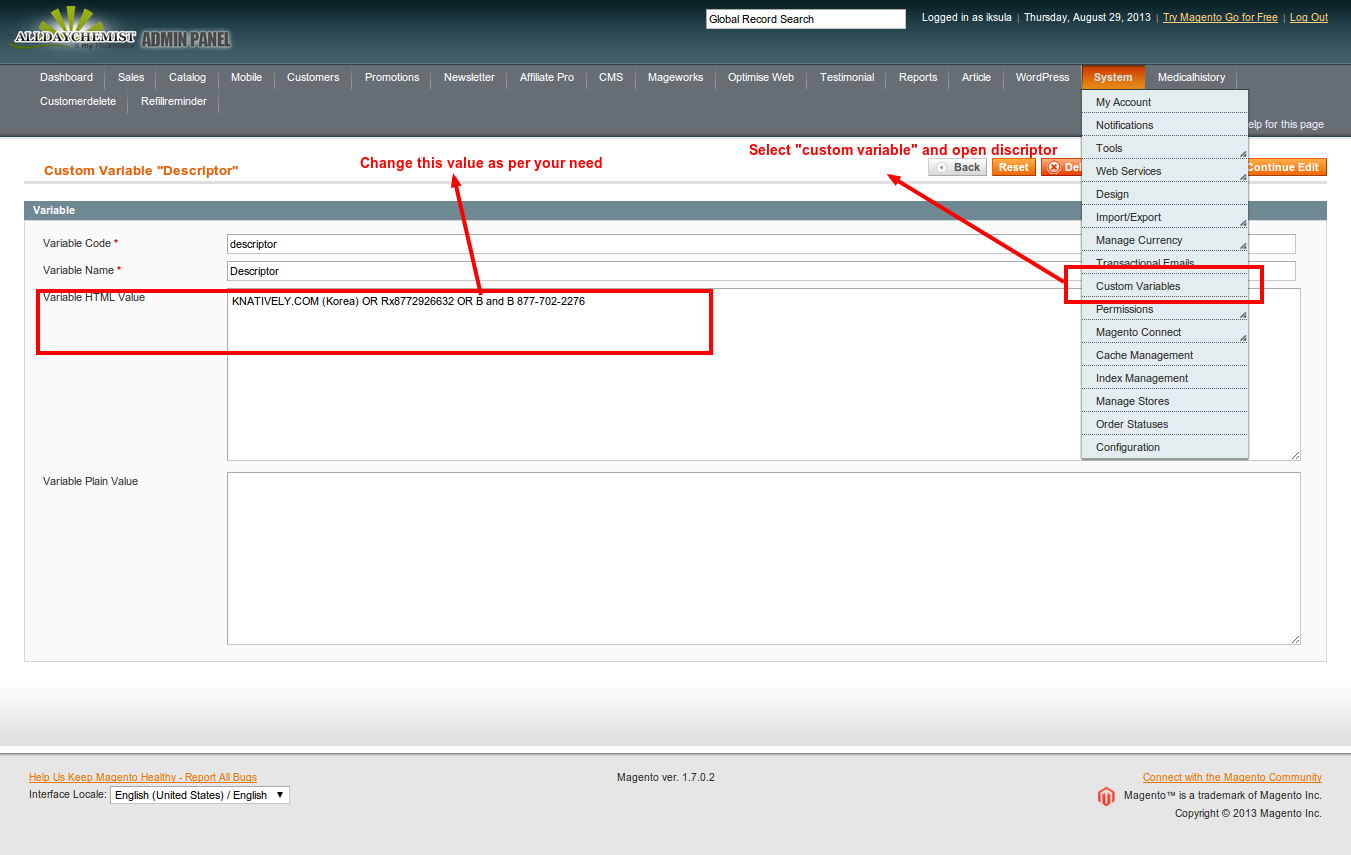1351x855 pixels.
Task: Open the Catalog menu in the navigation bar
Action: [x=187, y=77]
